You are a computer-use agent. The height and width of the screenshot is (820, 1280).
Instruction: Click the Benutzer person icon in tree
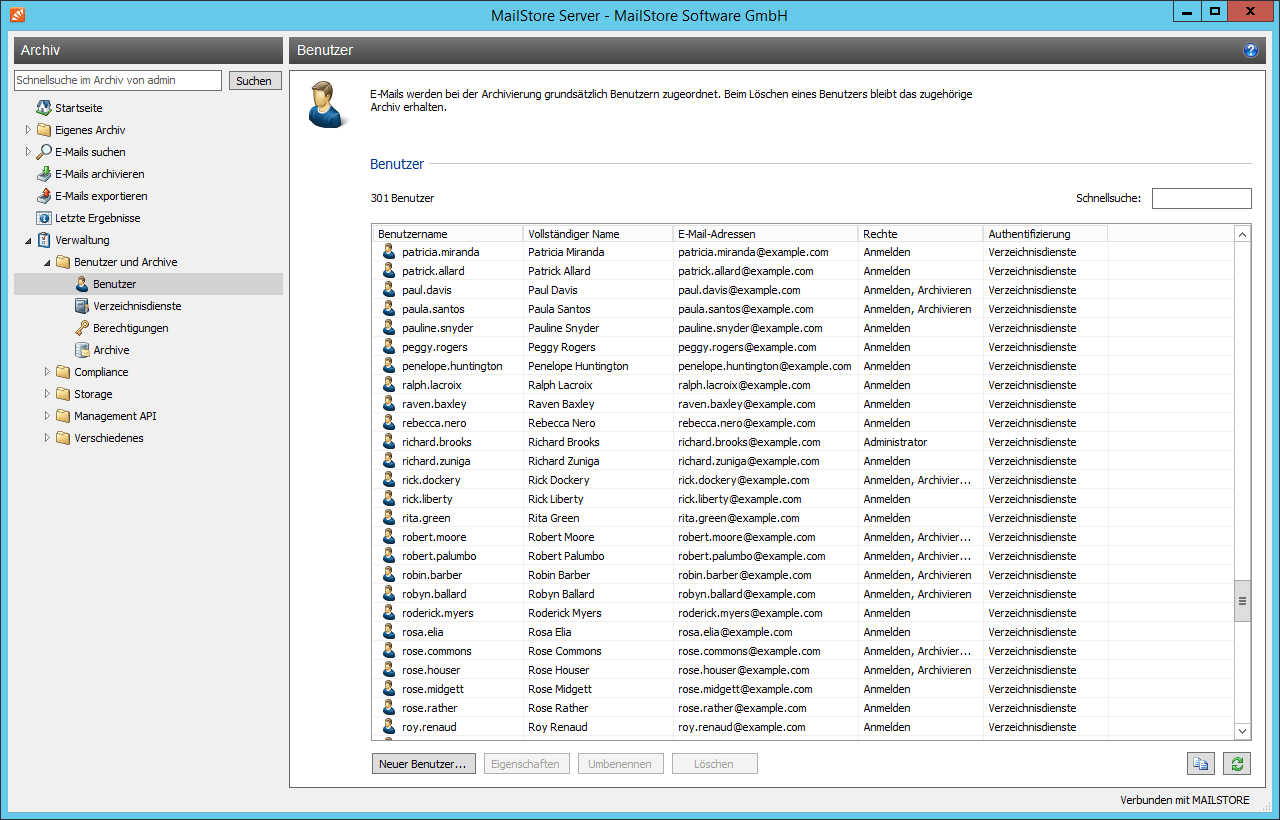(82, 284)
